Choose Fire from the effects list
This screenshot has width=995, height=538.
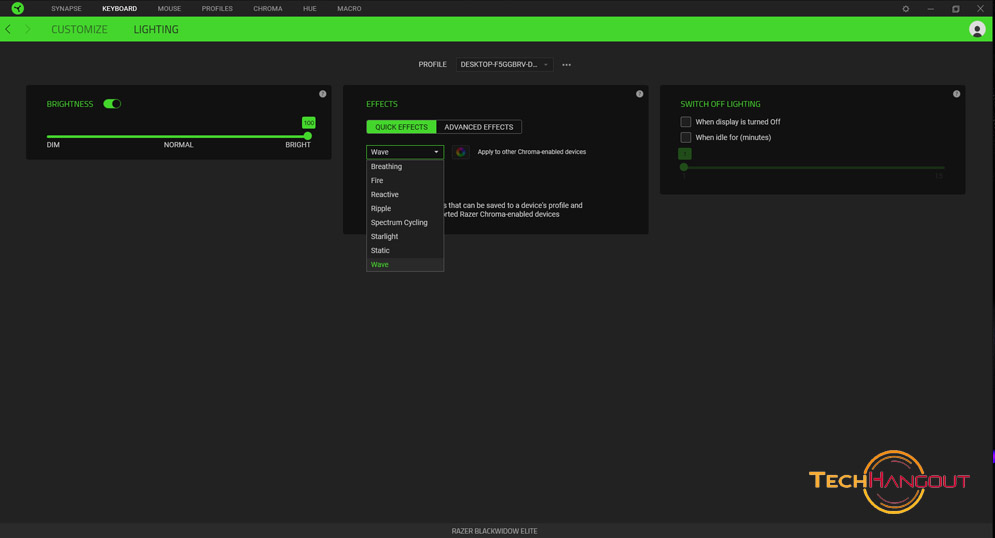(x=405, y=180)
